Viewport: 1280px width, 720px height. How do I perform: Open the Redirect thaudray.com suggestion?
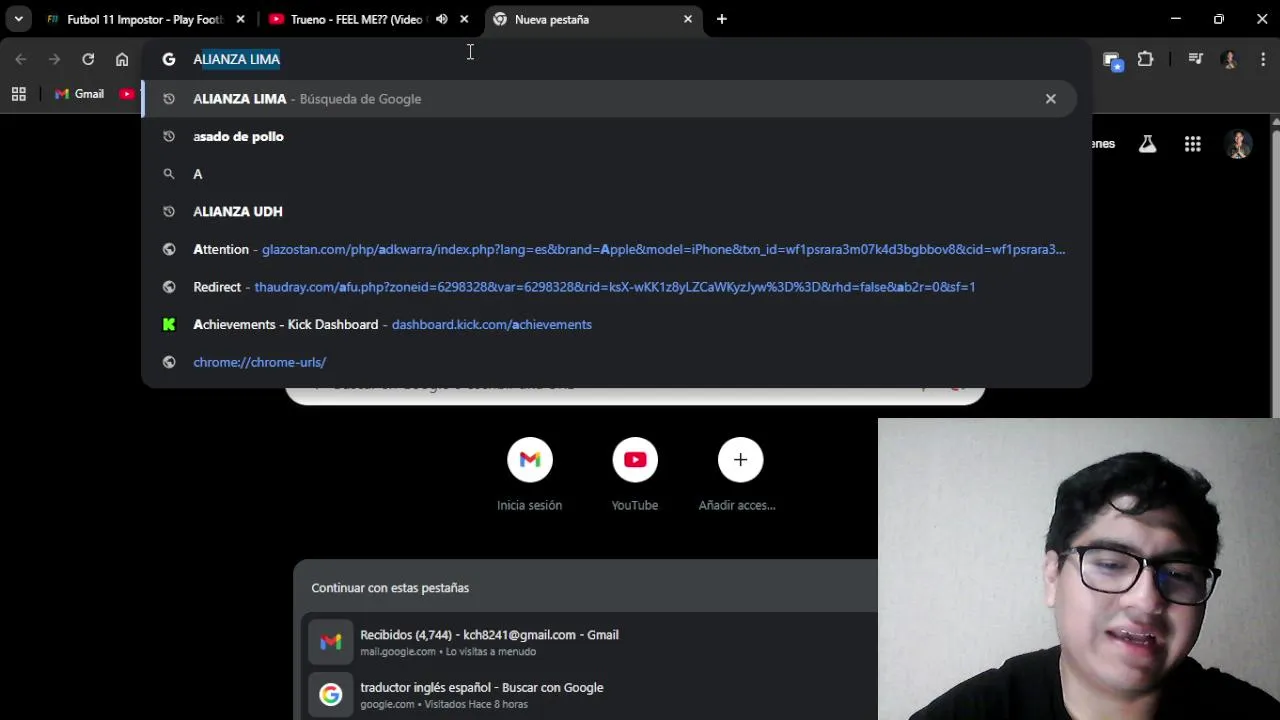[608, 287]
